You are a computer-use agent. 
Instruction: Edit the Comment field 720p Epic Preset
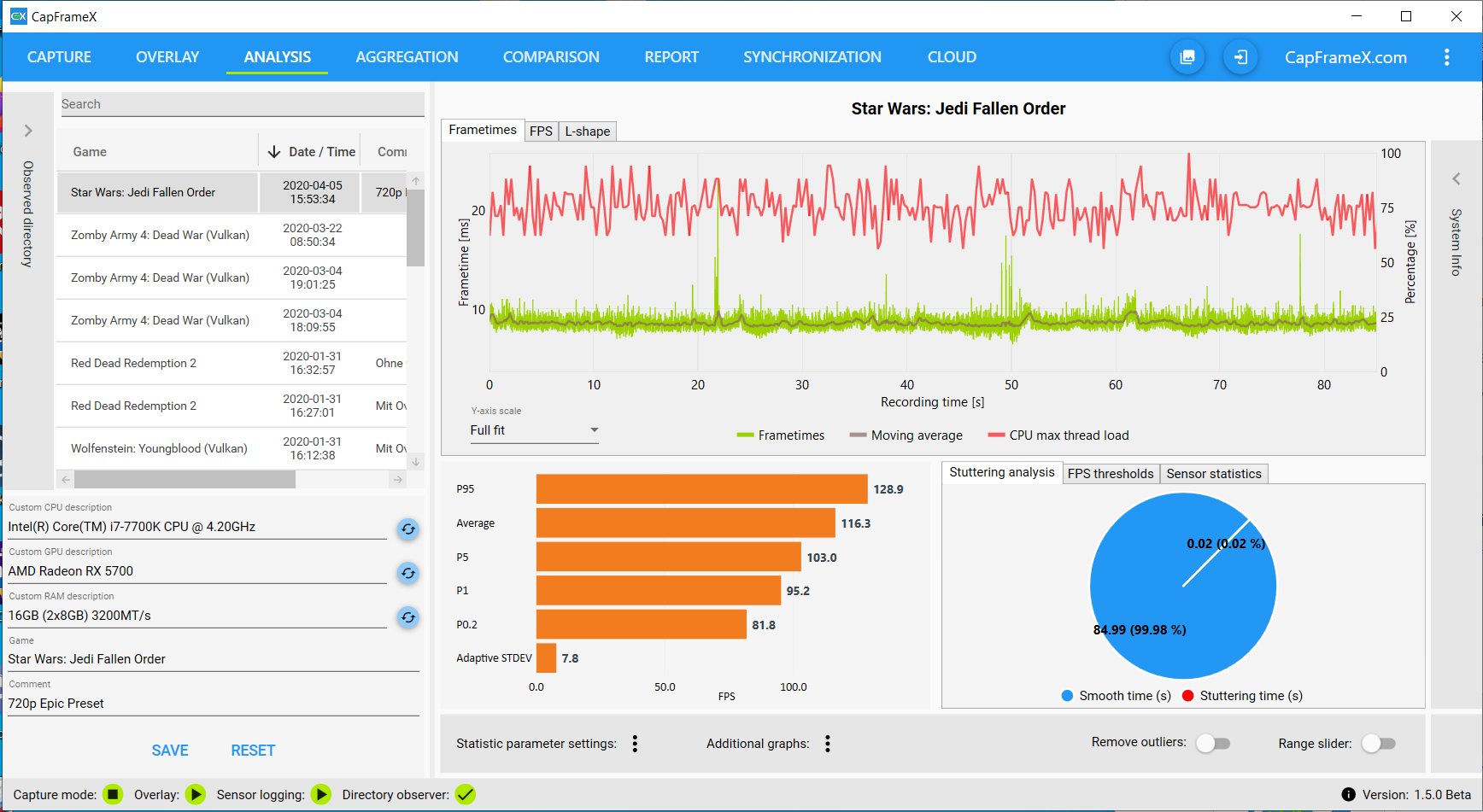point(214,704)
